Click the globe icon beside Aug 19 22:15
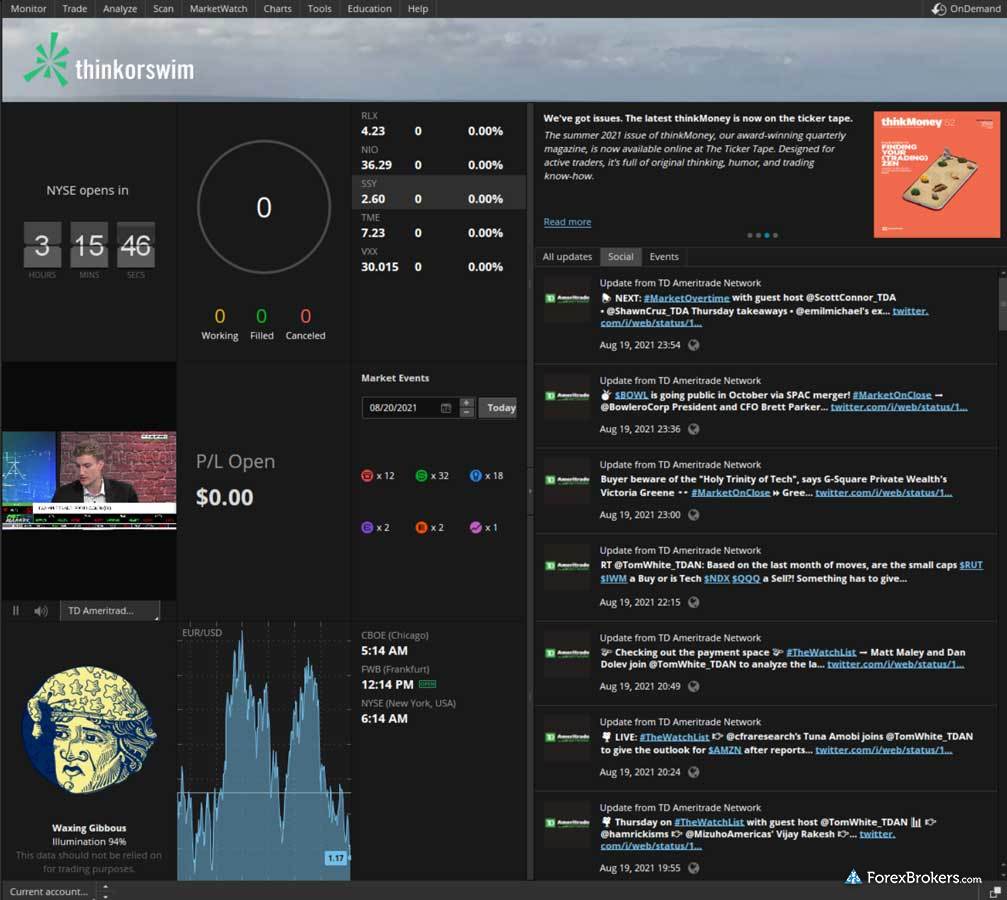The width and height of the screenshot is (1007, 900). pos(694,602)
